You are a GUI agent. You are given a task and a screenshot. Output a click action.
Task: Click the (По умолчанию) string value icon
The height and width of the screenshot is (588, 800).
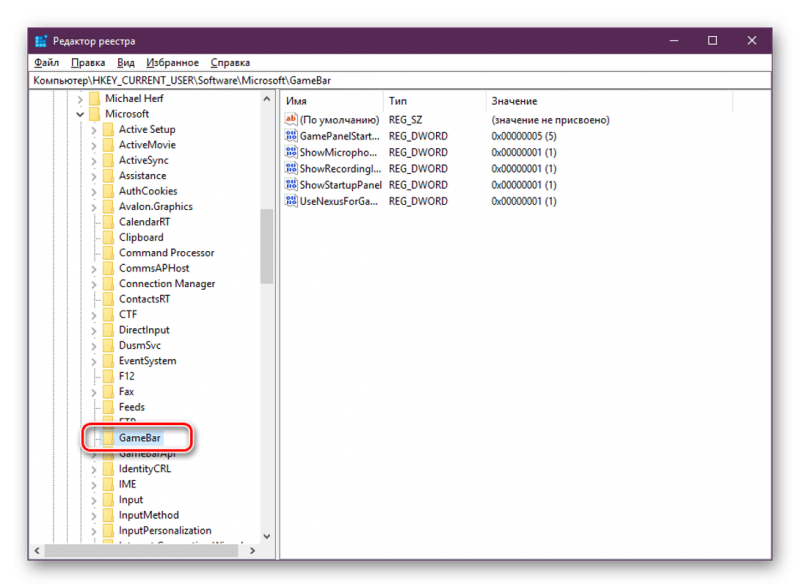pyautogui.click(x=291, y=119)
